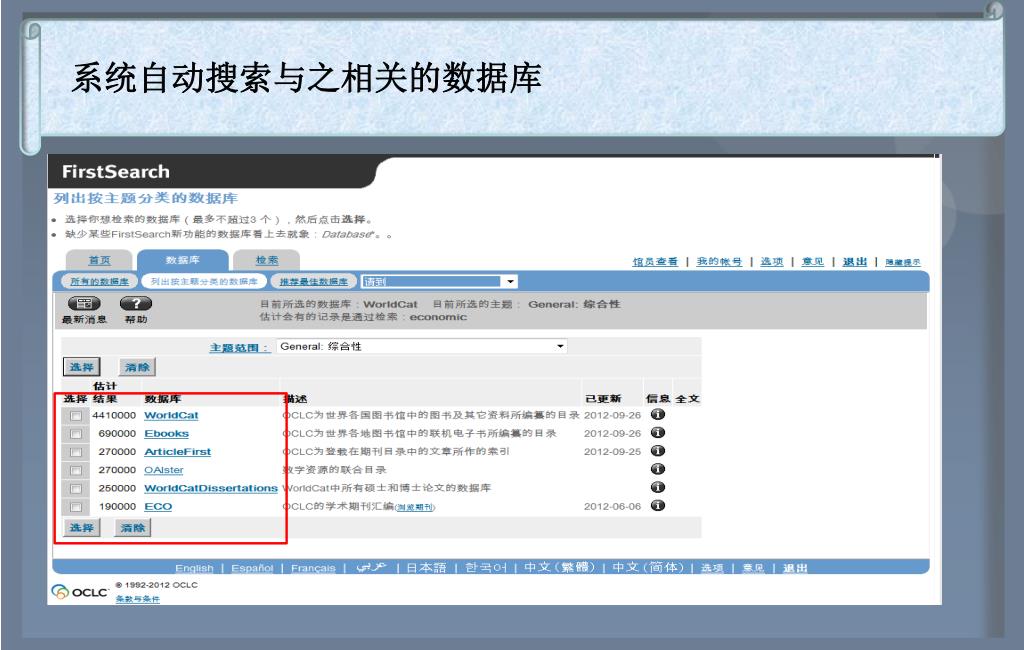
Task: Select the 所有的数据库 sub-tab
Action: pyautogui.click(x=99, y=282)
